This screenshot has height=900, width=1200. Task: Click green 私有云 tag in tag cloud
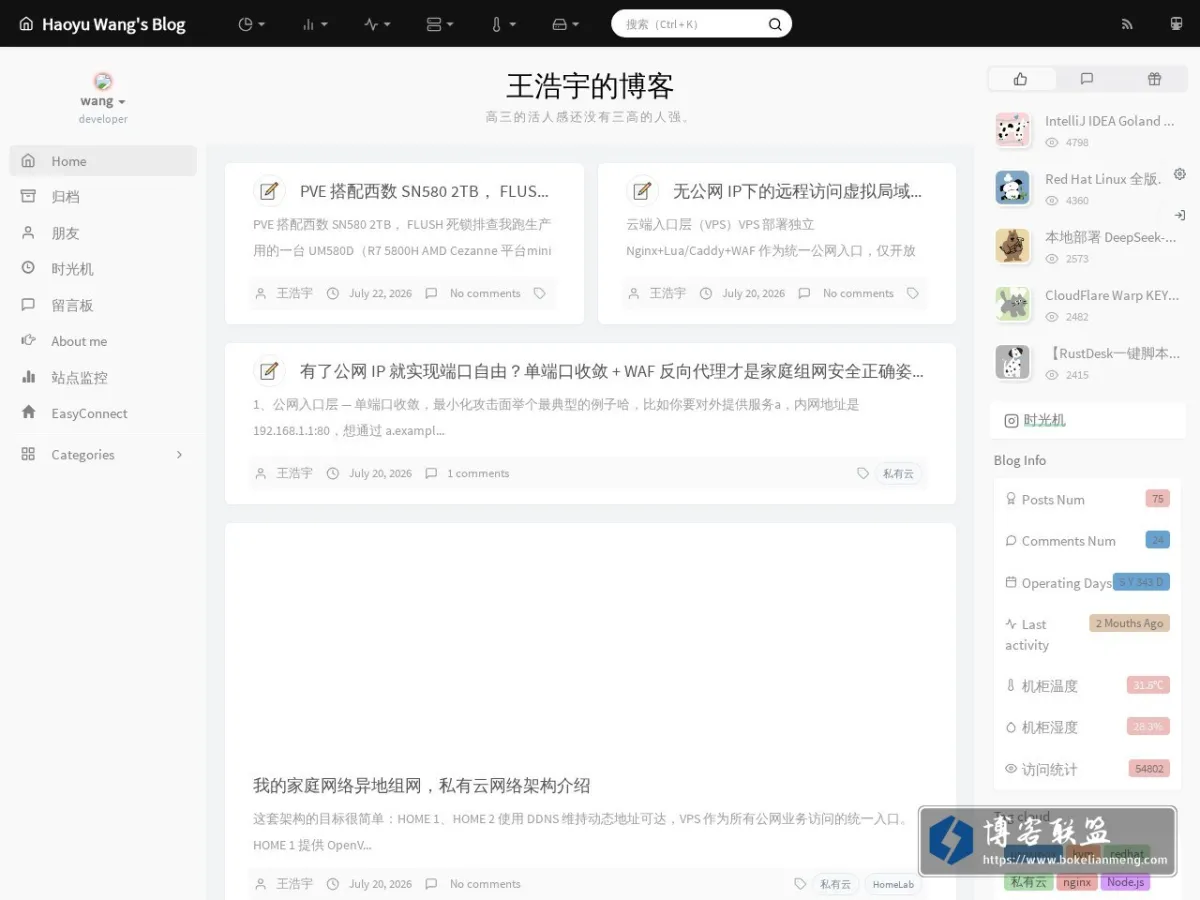click(x=1029, y=882)
